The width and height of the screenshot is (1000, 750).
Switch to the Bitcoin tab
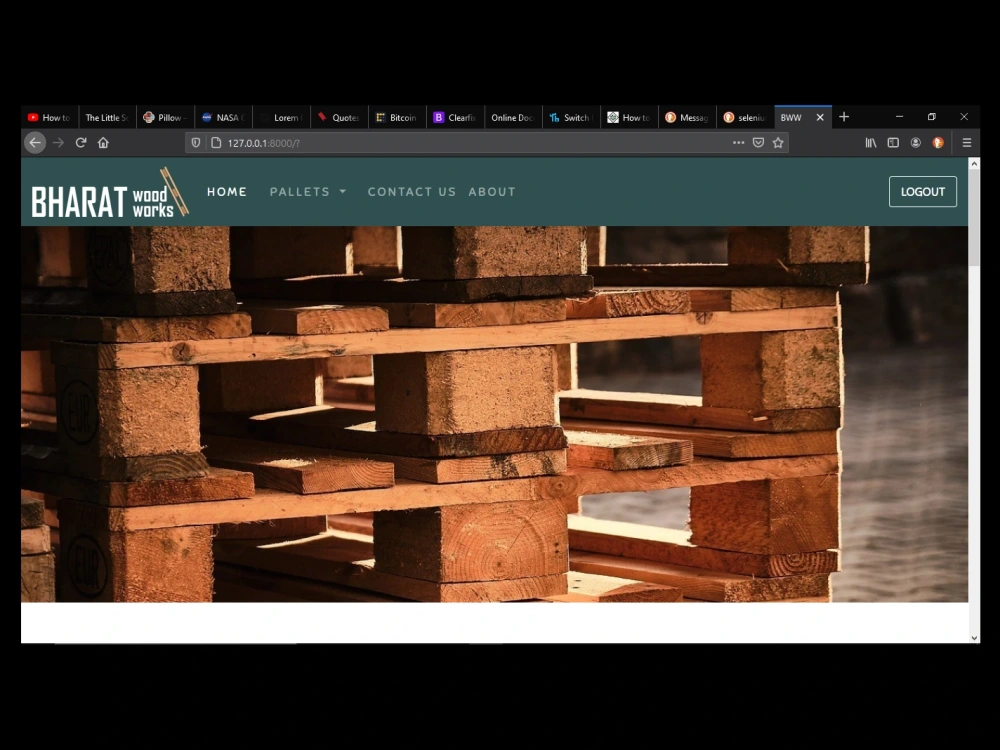click(397, 117)
